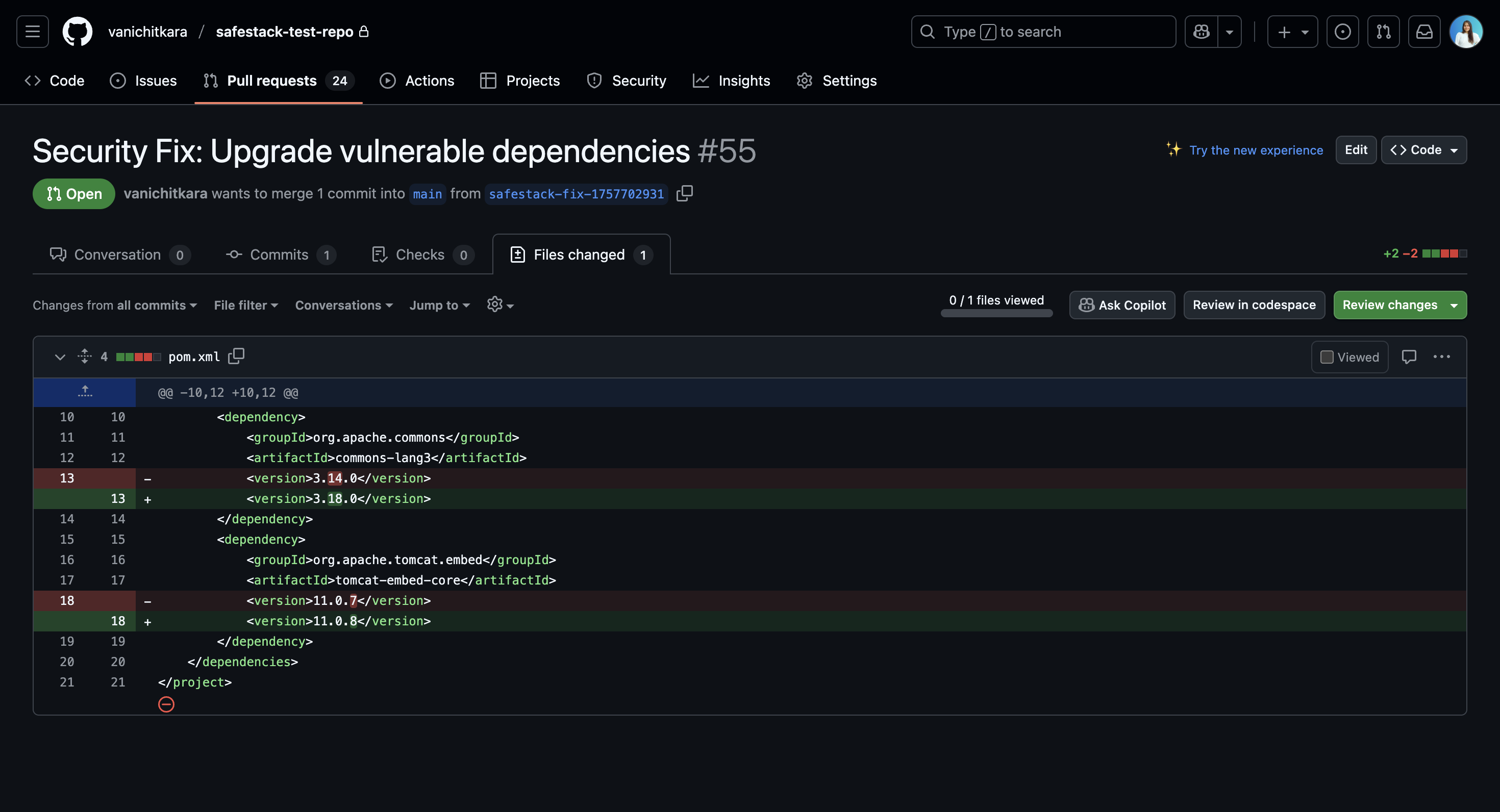Screen dimensions: 1500x812
Task: Open the File filter dropdown
Action: (246, 305)
